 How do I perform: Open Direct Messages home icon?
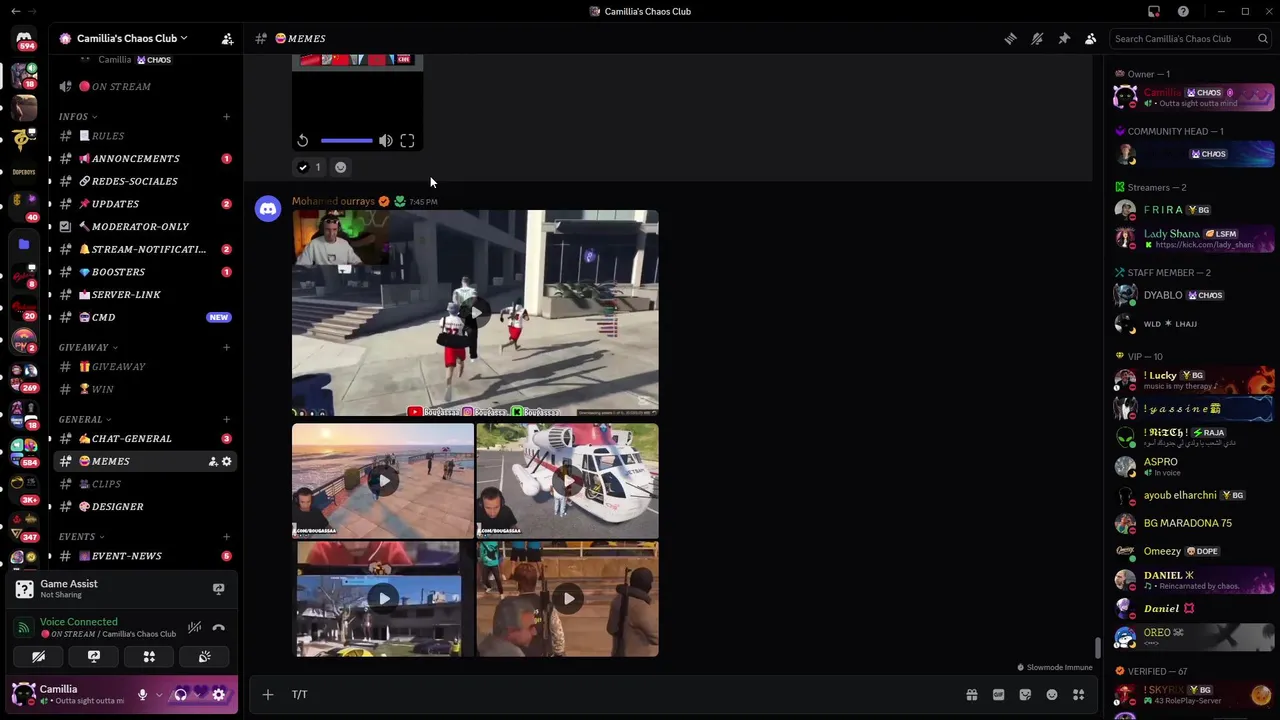pyautogui.click(x=24, y=40)
